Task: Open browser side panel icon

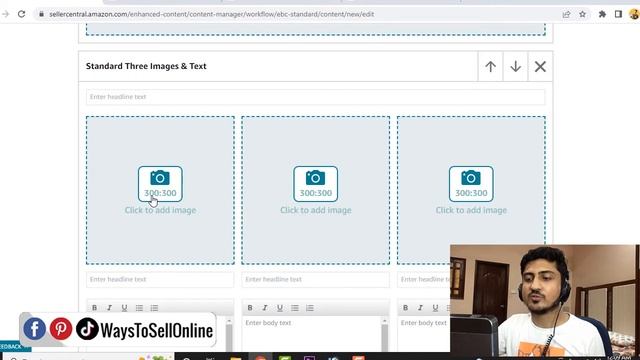Action: point(618,14)
